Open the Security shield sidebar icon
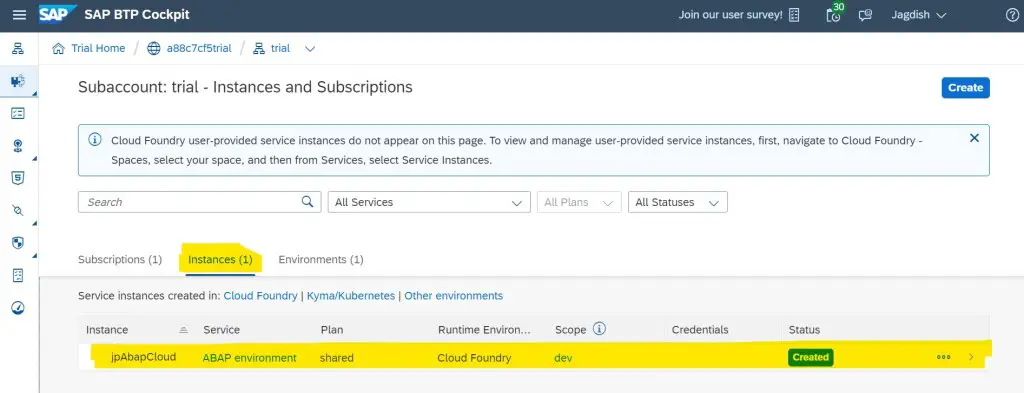This screenshot has height=393, width=1024. pos(18,243)
